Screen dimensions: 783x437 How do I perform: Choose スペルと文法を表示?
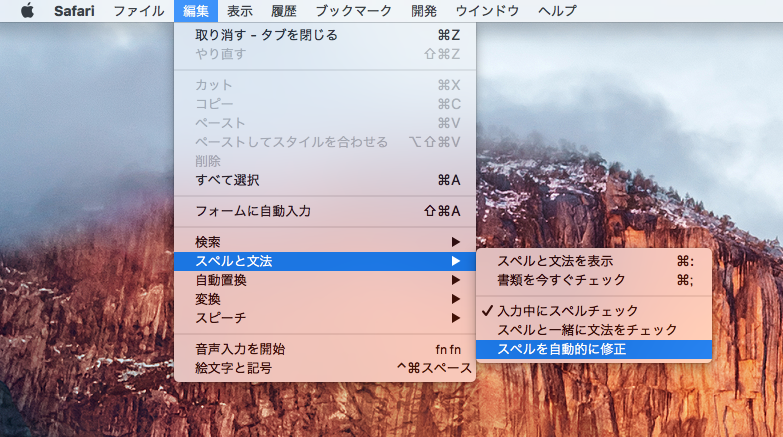coord(594,261)
